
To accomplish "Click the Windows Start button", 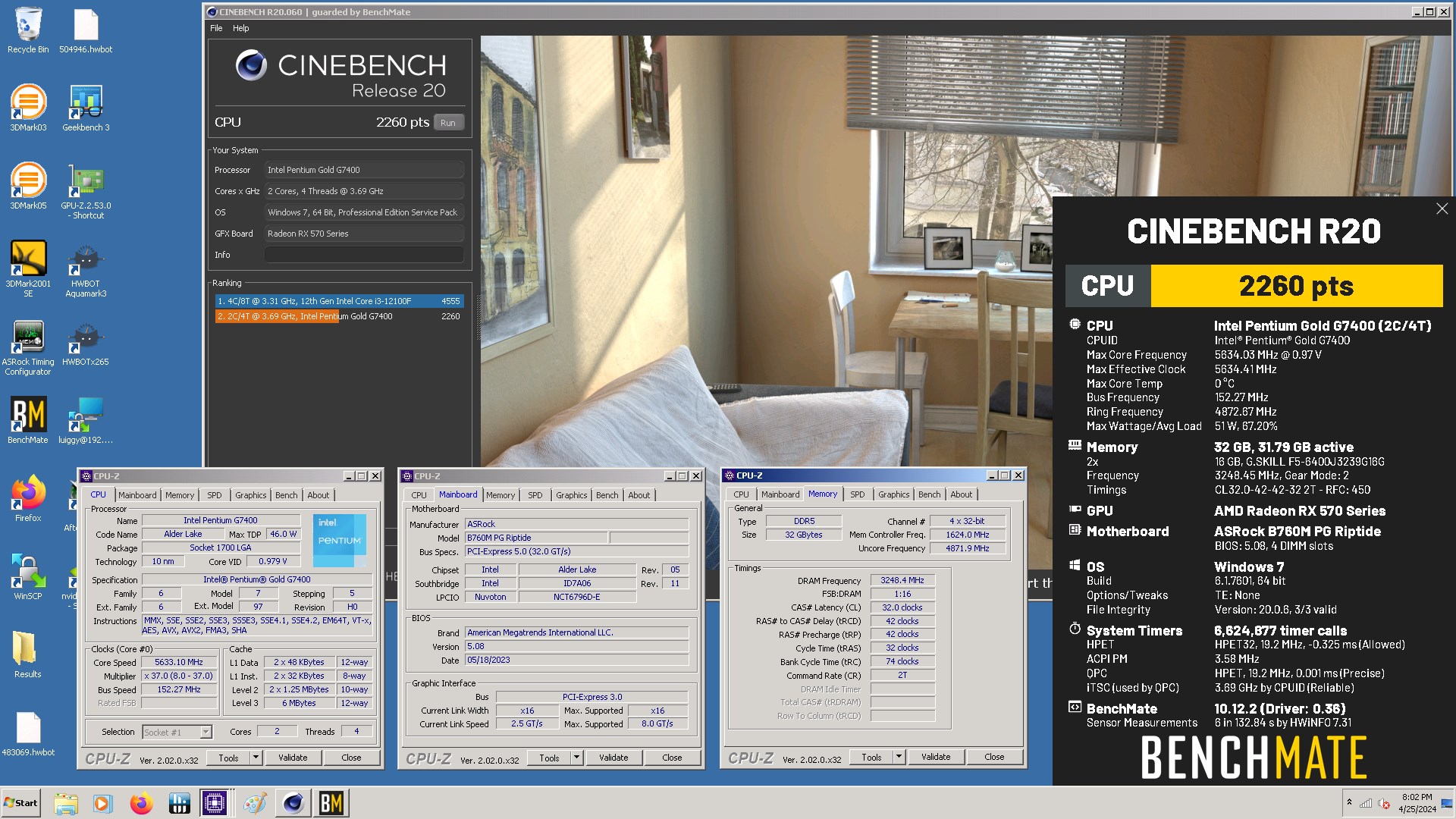I will coord(20,803).
